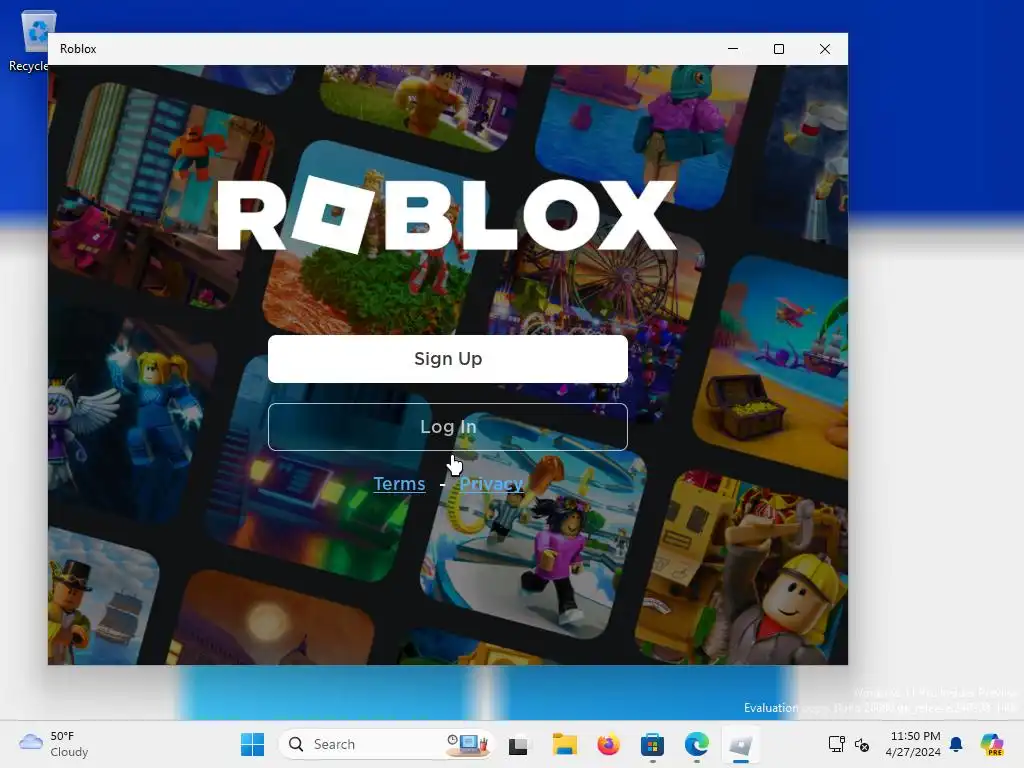Open the Windows Start menu

pyautogui.click(x=252, y=744)
